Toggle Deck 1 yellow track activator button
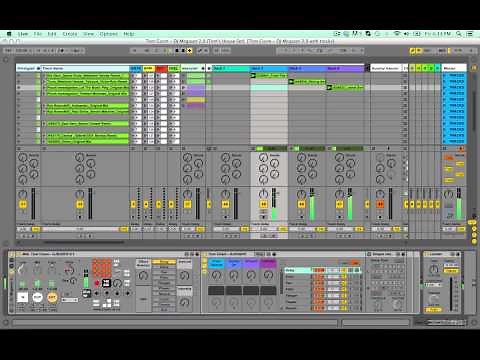Viewport: 480px width, 360px height. 225,204
